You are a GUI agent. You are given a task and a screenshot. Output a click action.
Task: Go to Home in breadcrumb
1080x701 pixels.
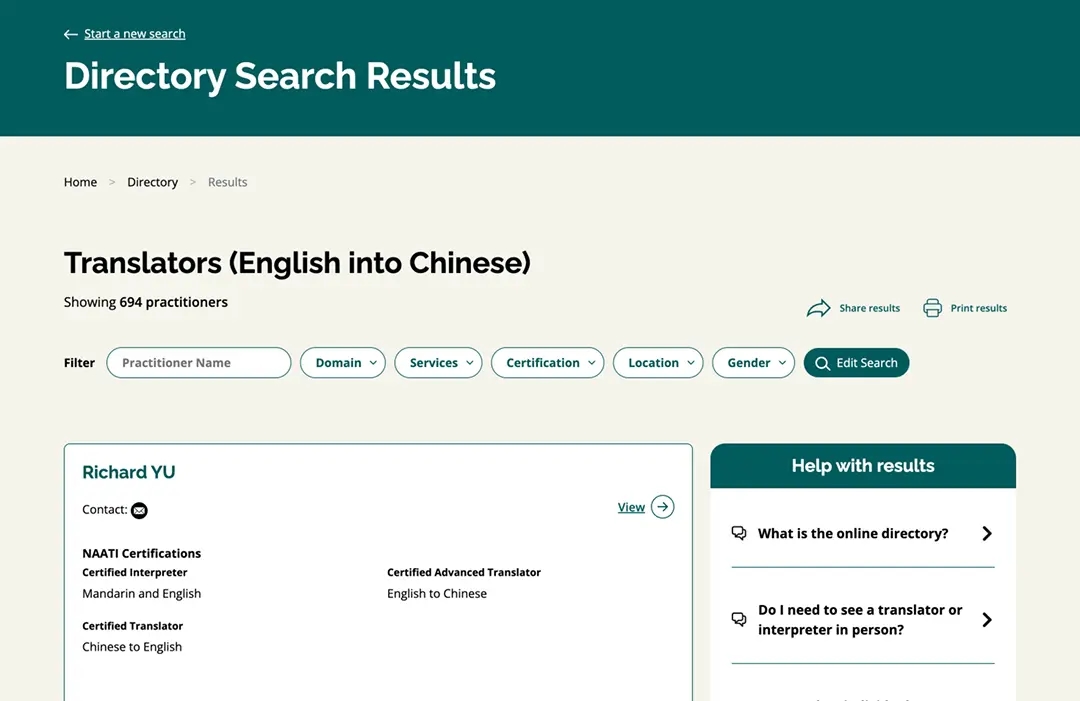pos(80,182)
